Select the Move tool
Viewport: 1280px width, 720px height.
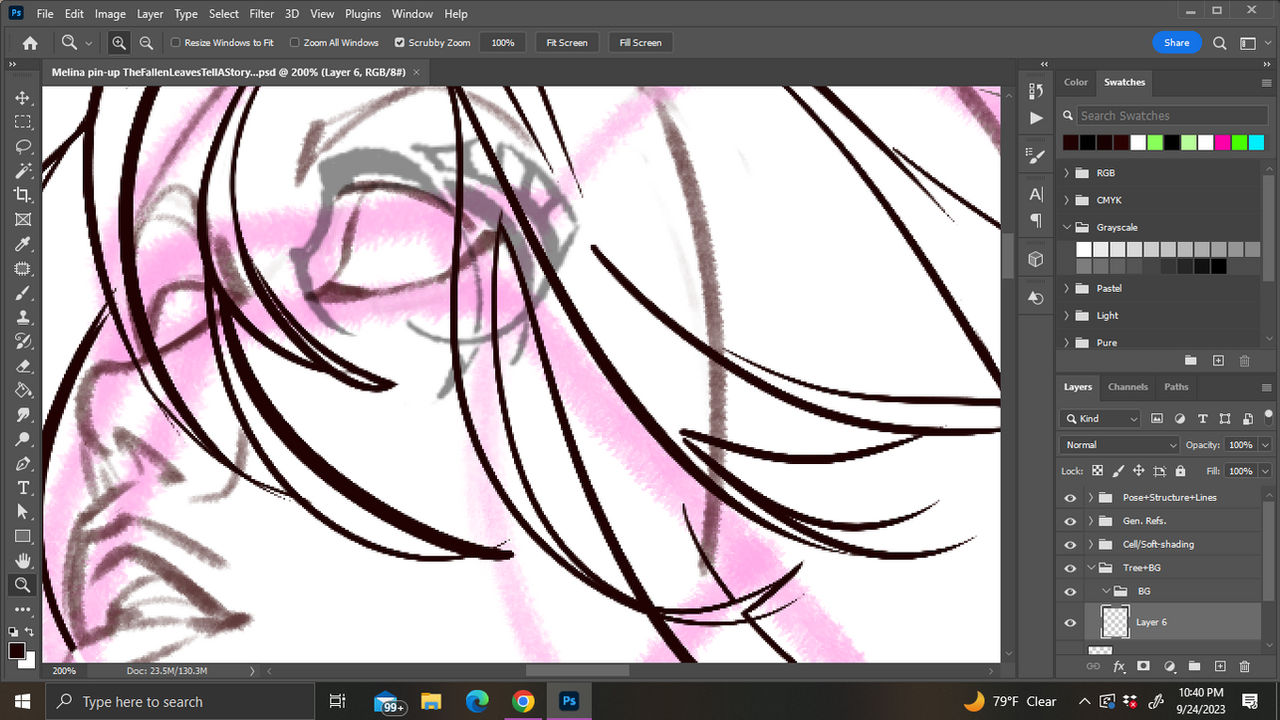click(24, 98)
